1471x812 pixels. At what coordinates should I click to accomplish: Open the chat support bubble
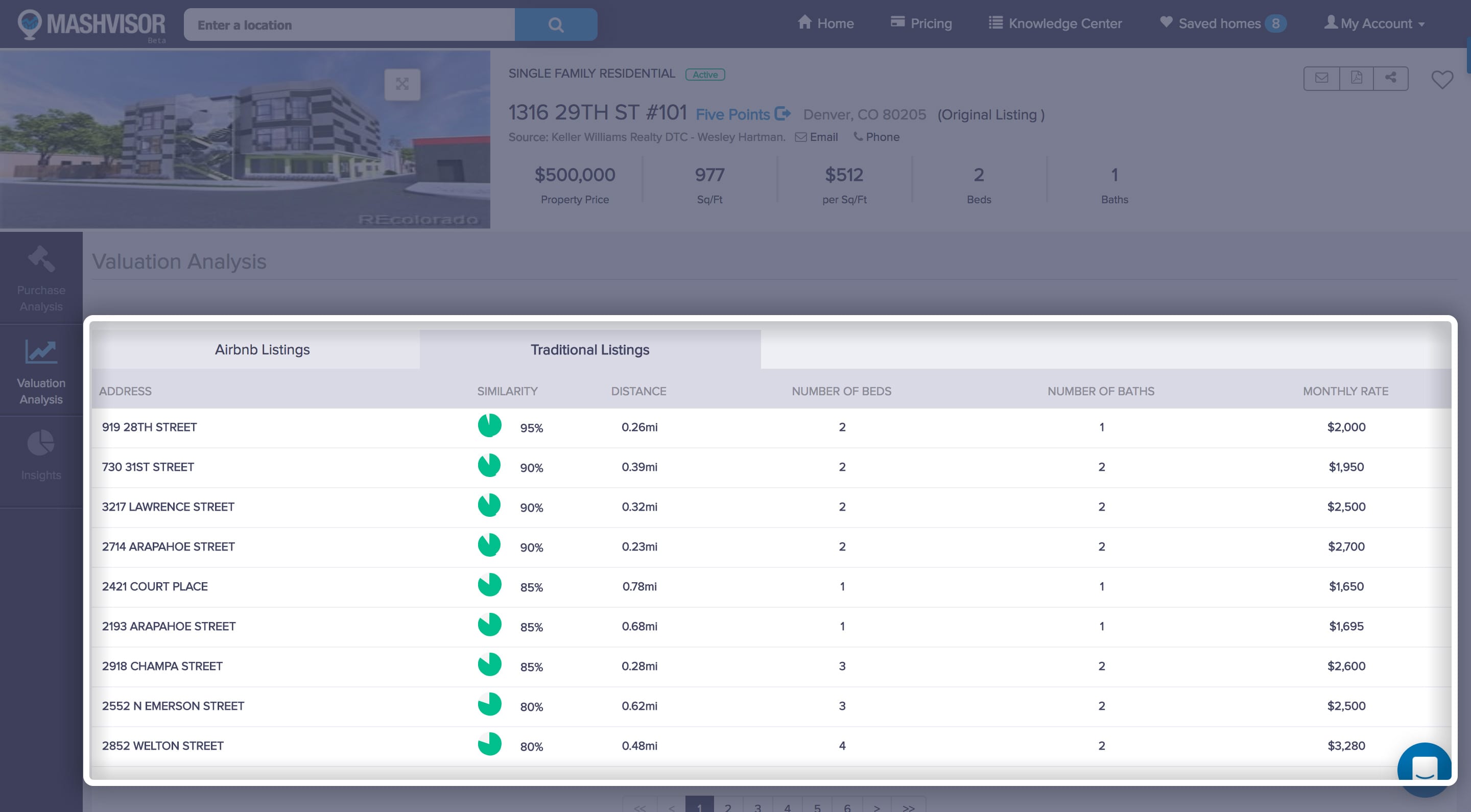1423,768
